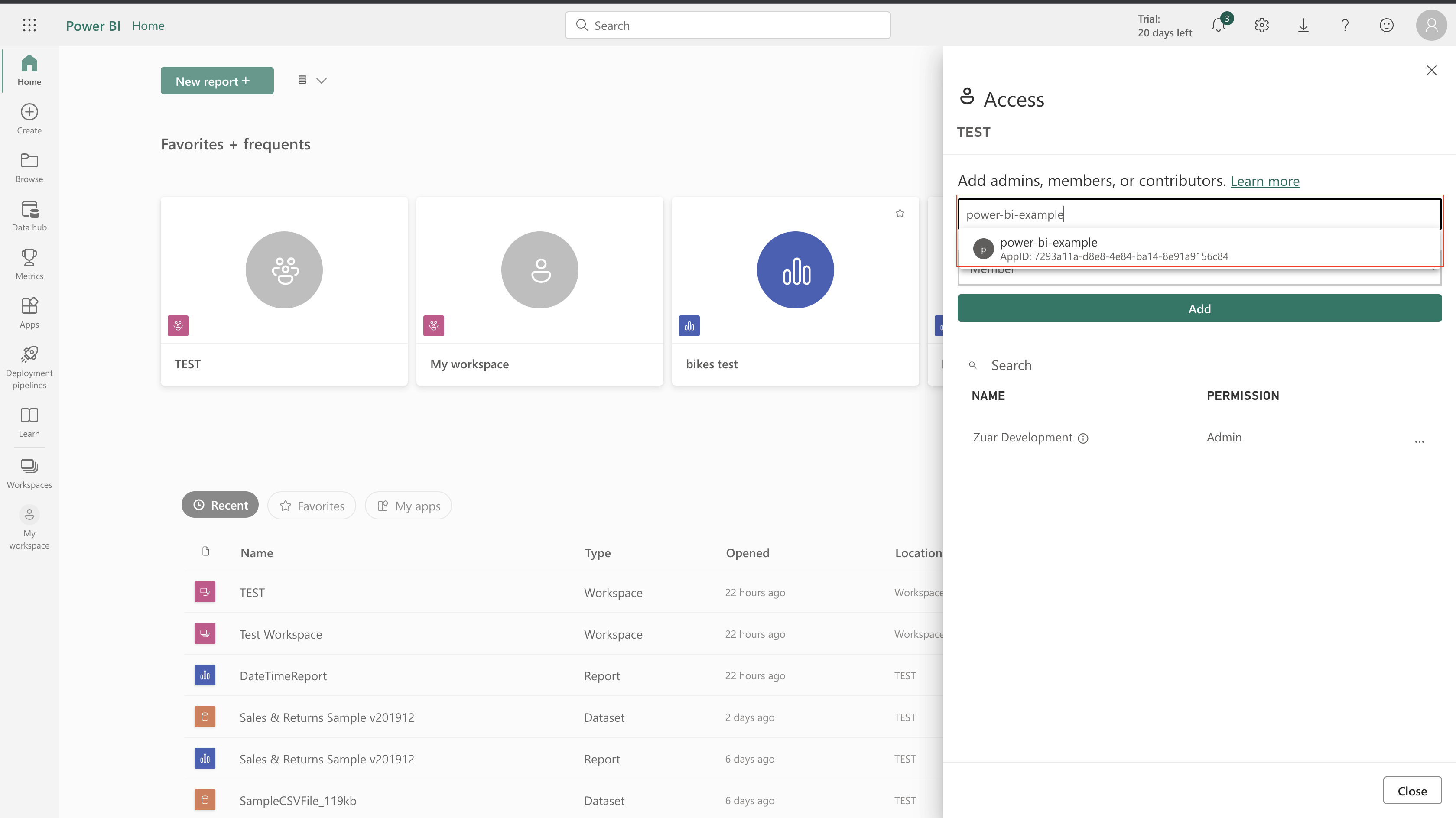This screenshot has height=818, width=1456.
Task: Open the view layout dropdown
Action: tap(312, 80)
